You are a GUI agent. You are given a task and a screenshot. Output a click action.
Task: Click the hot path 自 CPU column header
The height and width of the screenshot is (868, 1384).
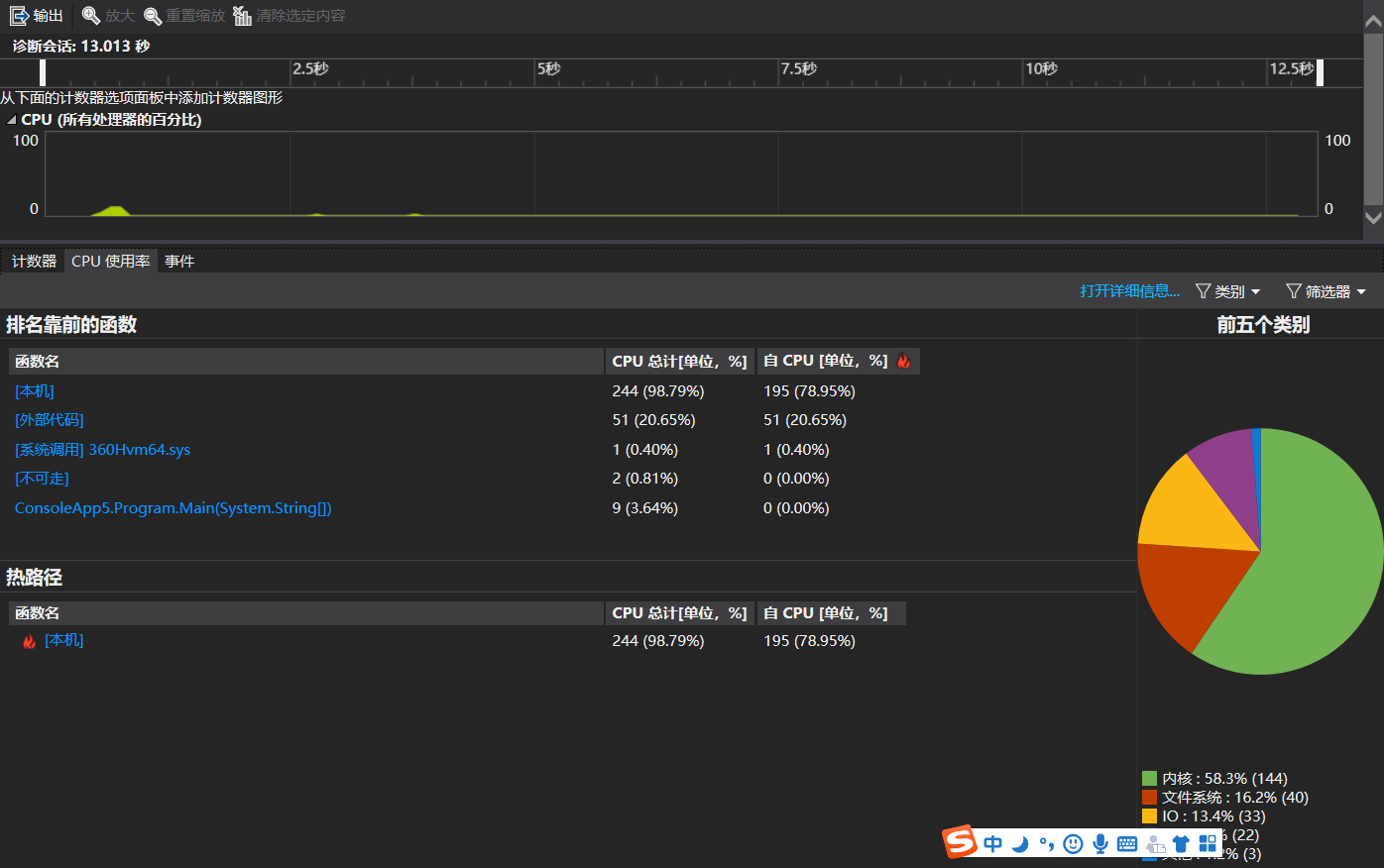(x=832, y=613)
